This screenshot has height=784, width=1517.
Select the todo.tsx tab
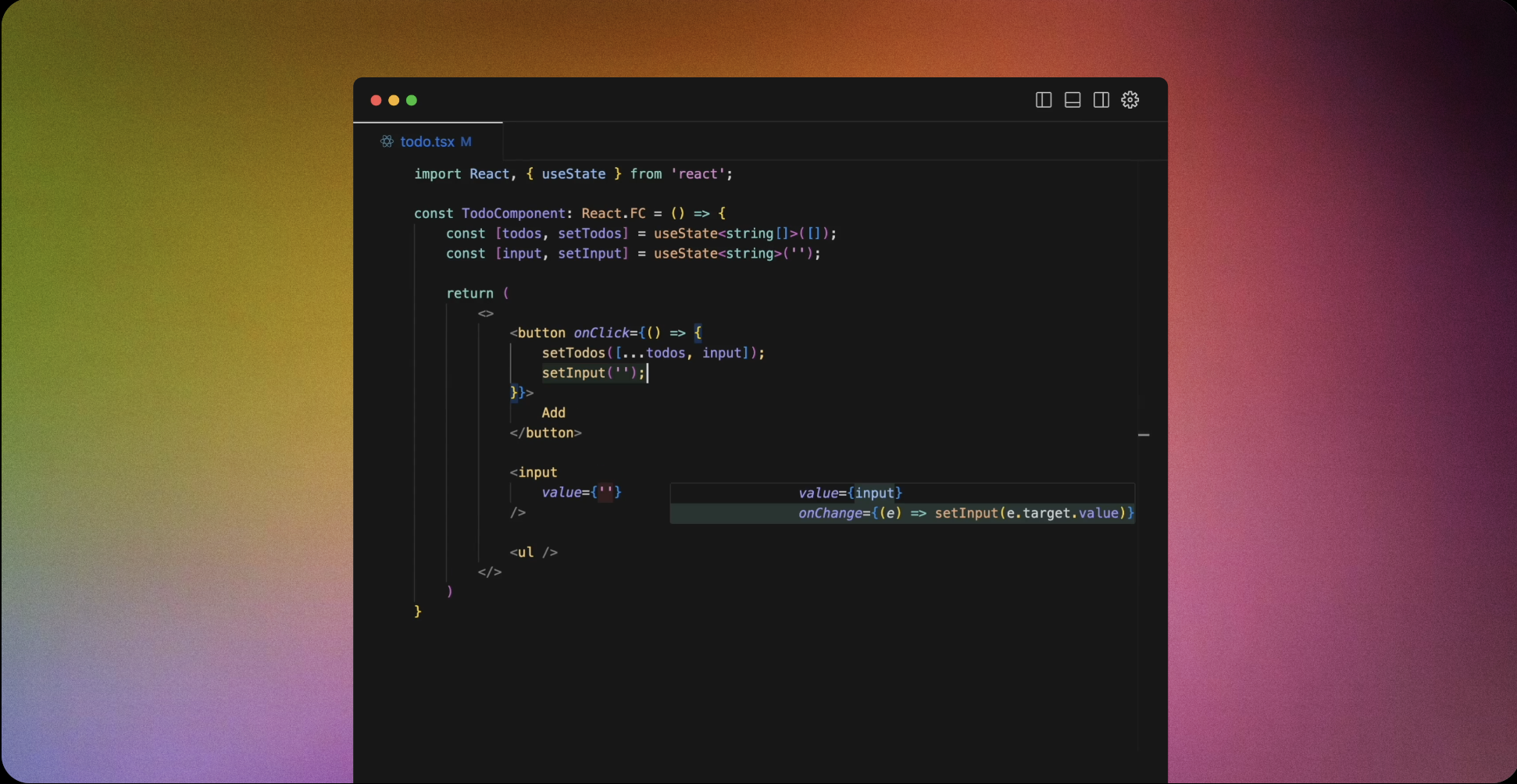[x=428, y=141]
